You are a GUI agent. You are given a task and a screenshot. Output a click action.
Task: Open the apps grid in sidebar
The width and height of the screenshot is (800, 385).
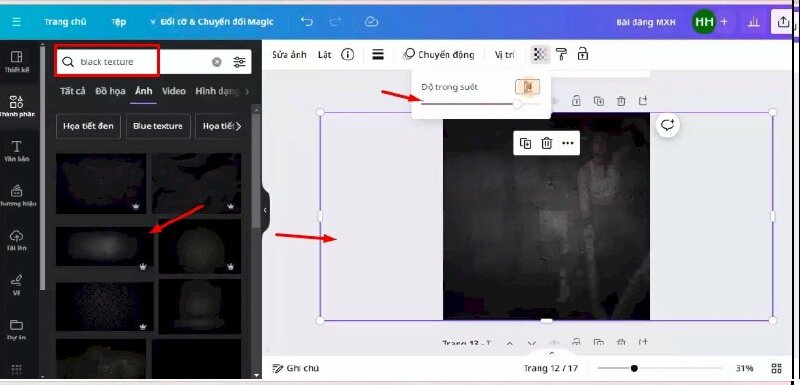(x=16, y=370)
